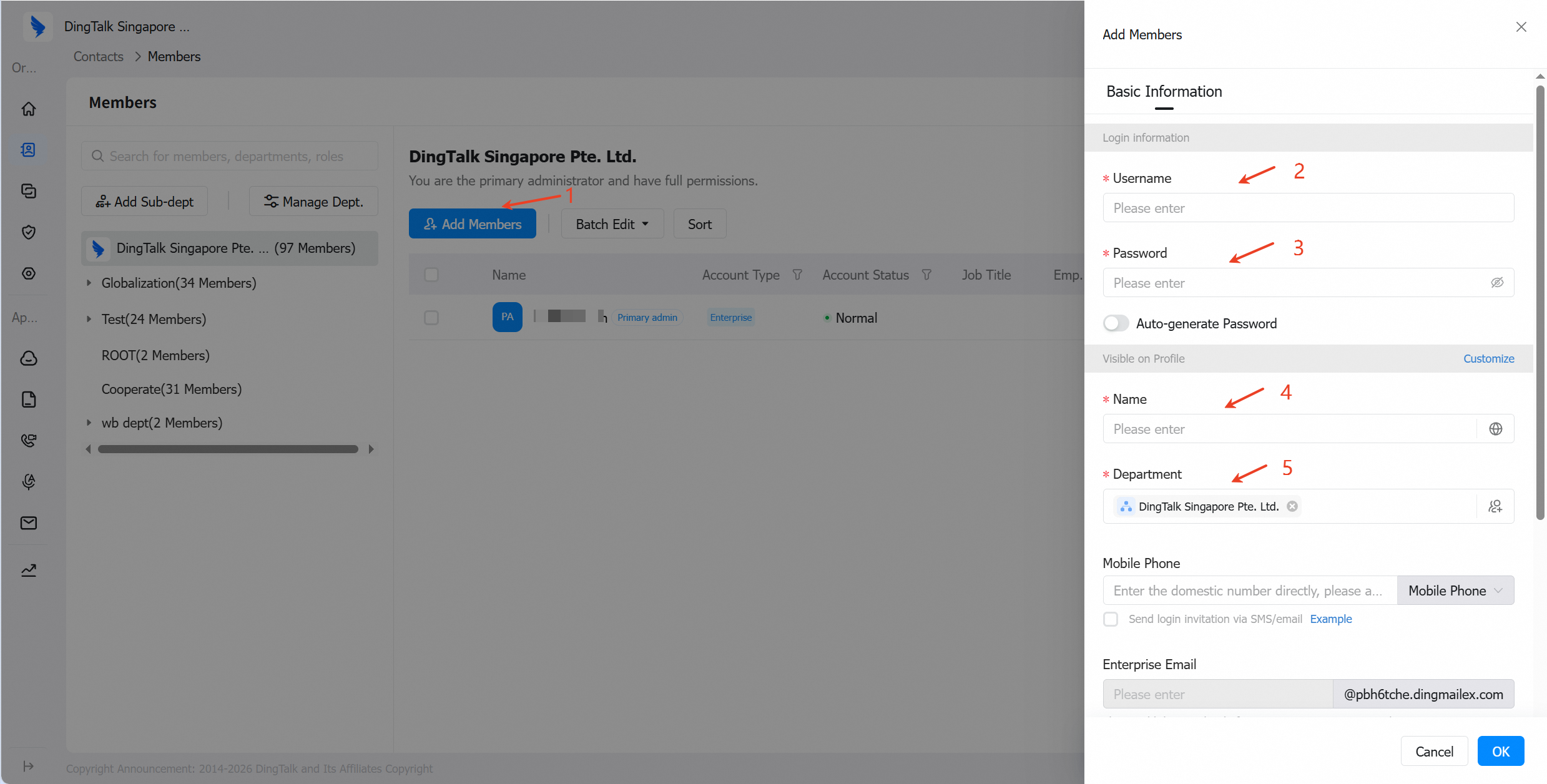Select the contacts icon in sidebar

coord(29,150)
